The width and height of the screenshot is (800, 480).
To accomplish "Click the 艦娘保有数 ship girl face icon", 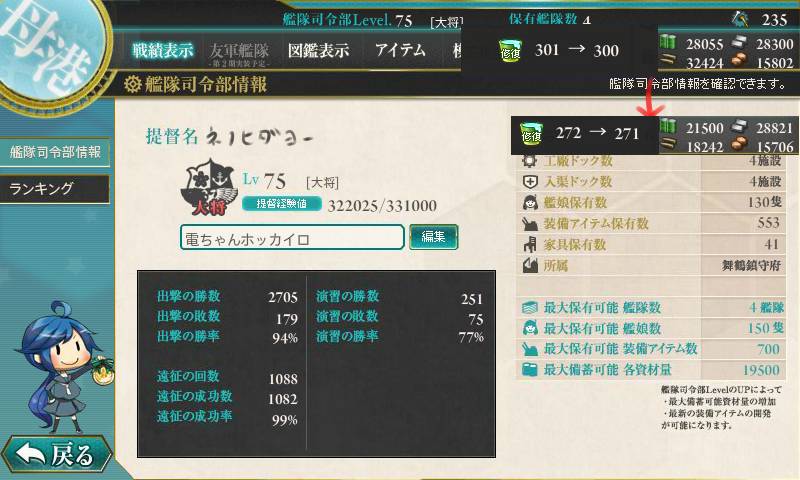I will coord(530,203).
